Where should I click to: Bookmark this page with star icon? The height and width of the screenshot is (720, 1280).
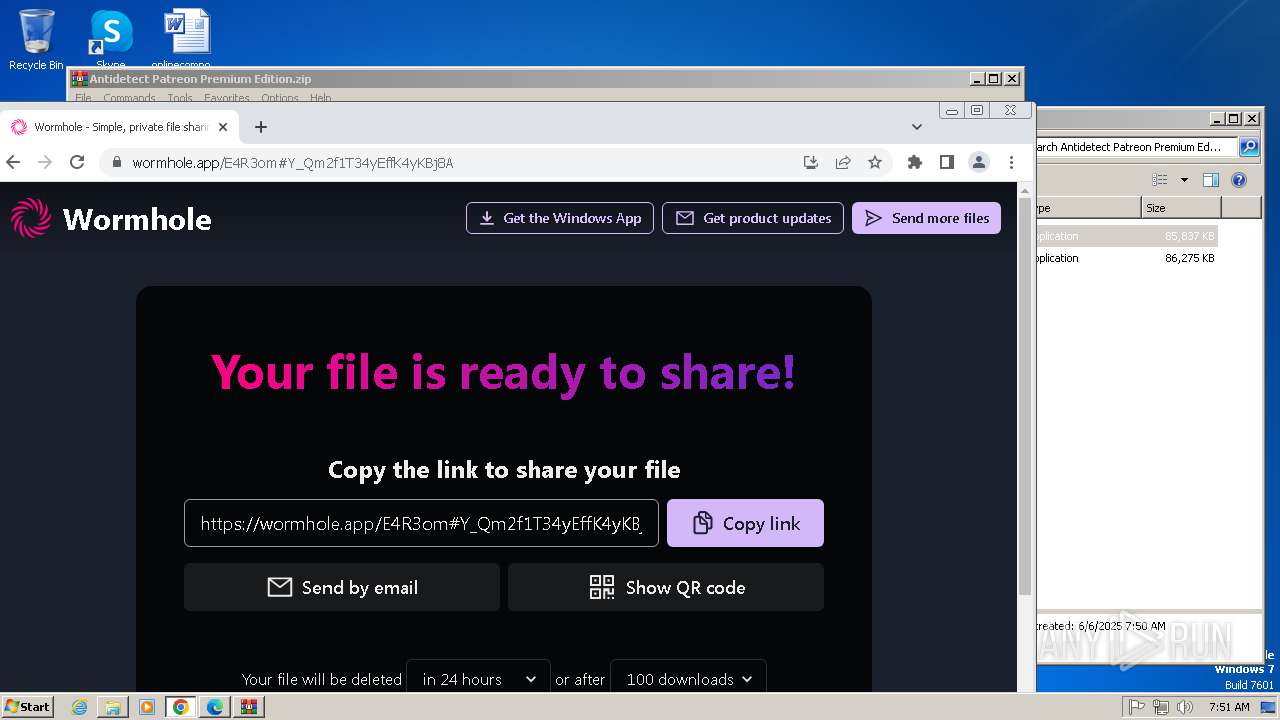[x=875, y=162]
